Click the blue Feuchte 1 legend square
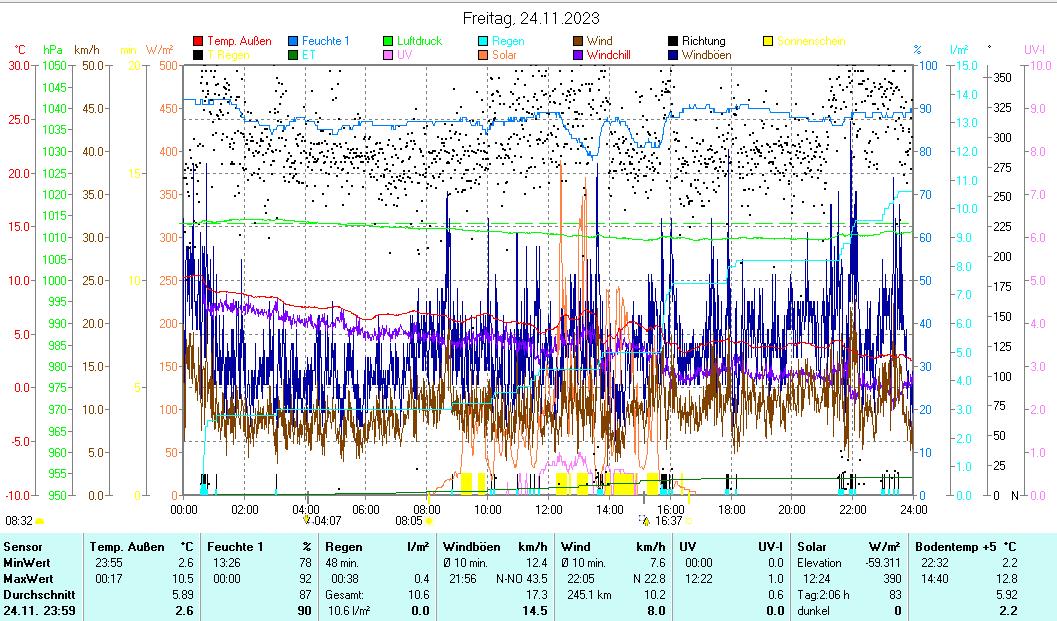Image resolution: width=1057 pixels, height=621 pixels. tap(294, 42)
